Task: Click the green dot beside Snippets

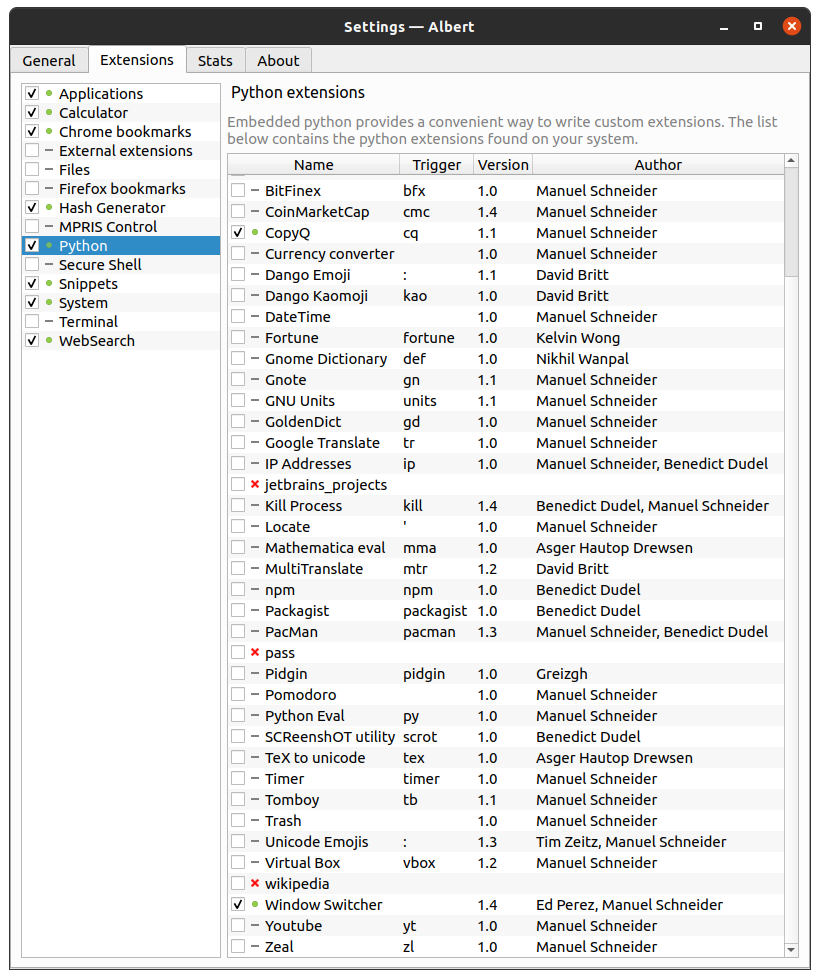Action: click(x=49, y=283)
